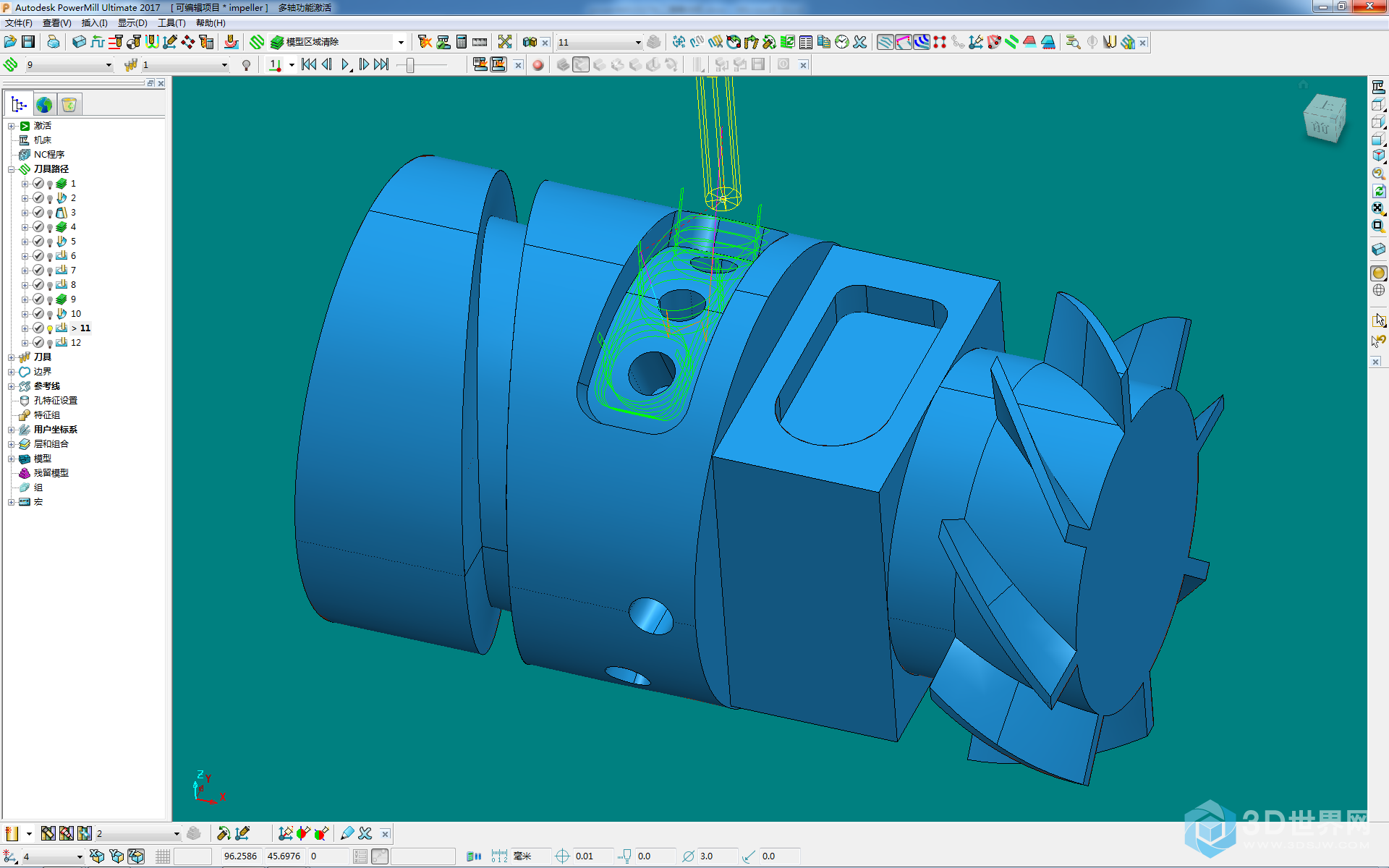Play the toolpath simulation
This screenshot has height=868, width=1389.
(x=346, y=64)
